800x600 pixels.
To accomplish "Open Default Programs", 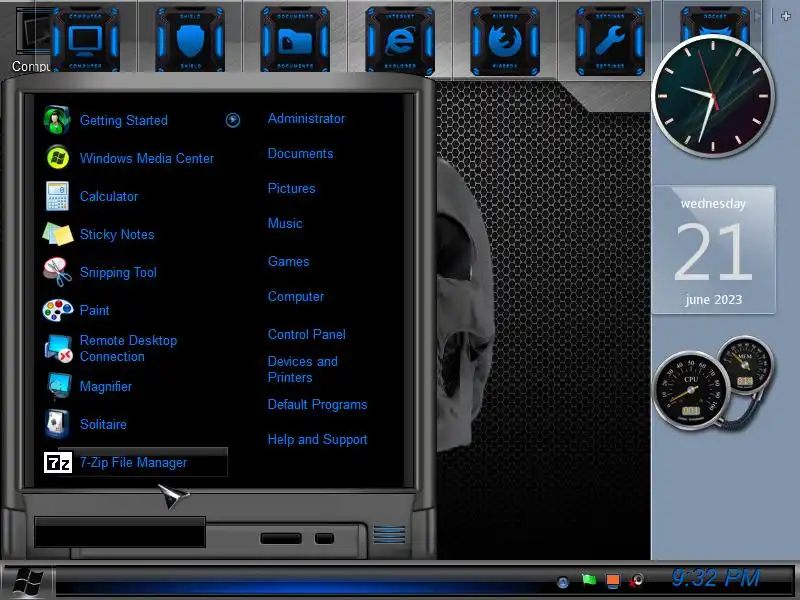I will [x=317, y=405].
